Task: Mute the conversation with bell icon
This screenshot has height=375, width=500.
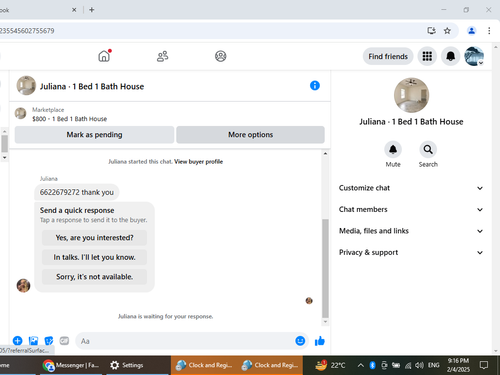Action: click(393, 149)
